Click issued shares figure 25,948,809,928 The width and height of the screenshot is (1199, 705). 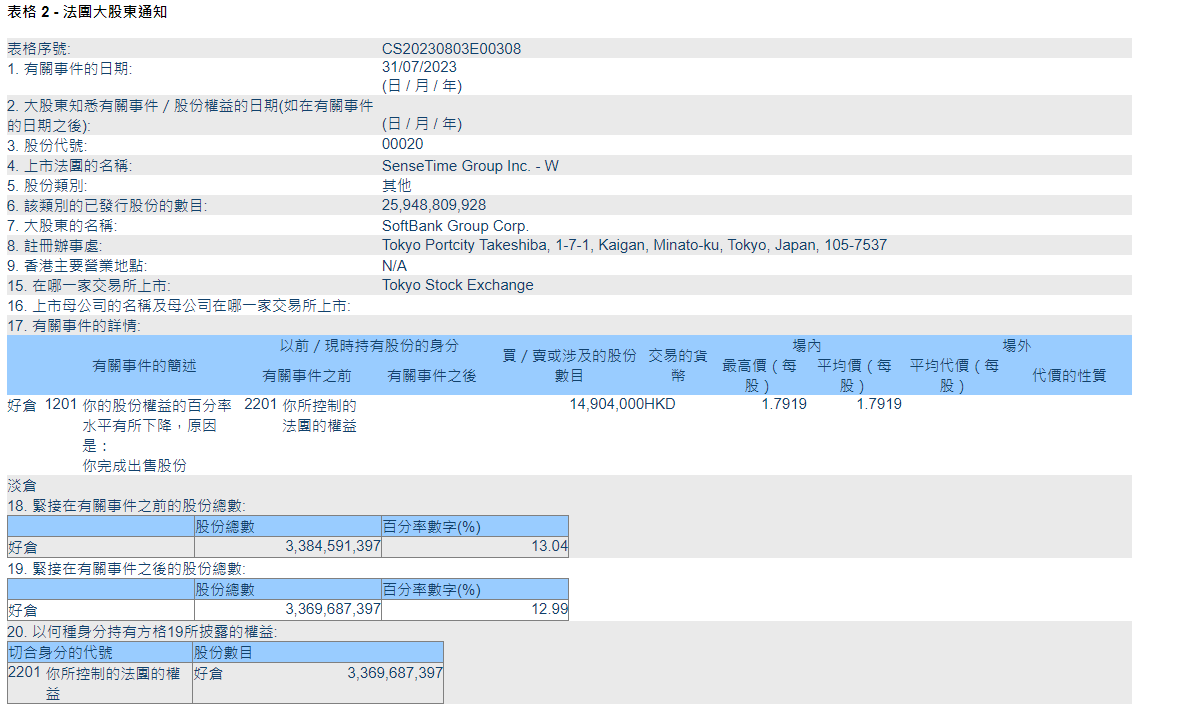click(434, 205)
